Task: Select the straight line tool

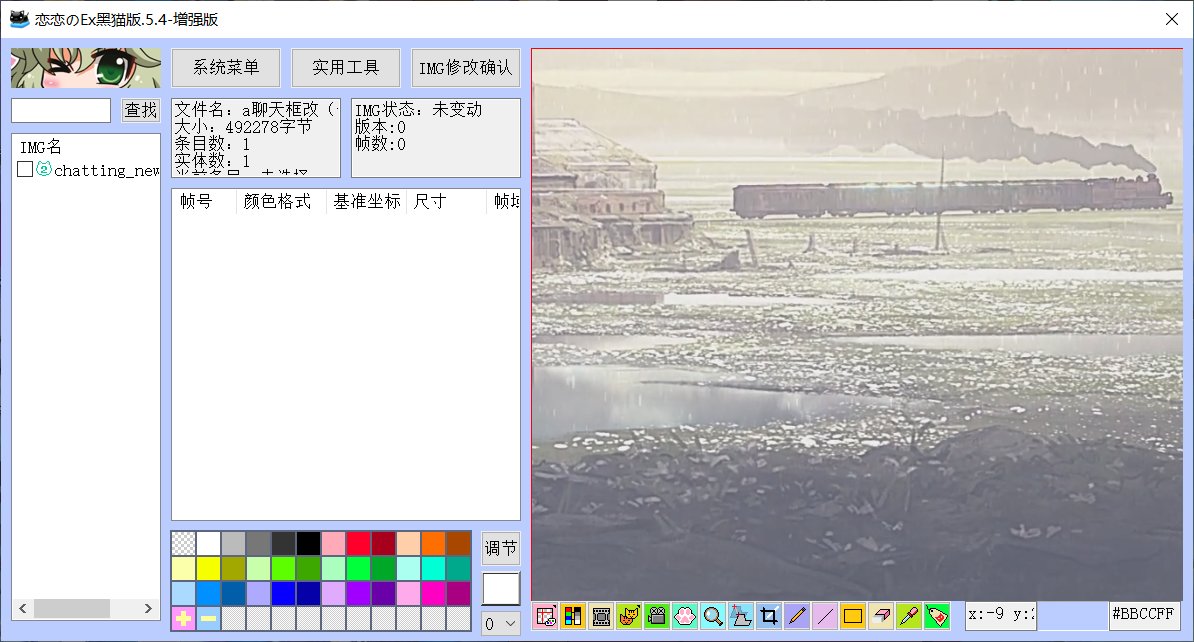Action: (x=825, y=616)
